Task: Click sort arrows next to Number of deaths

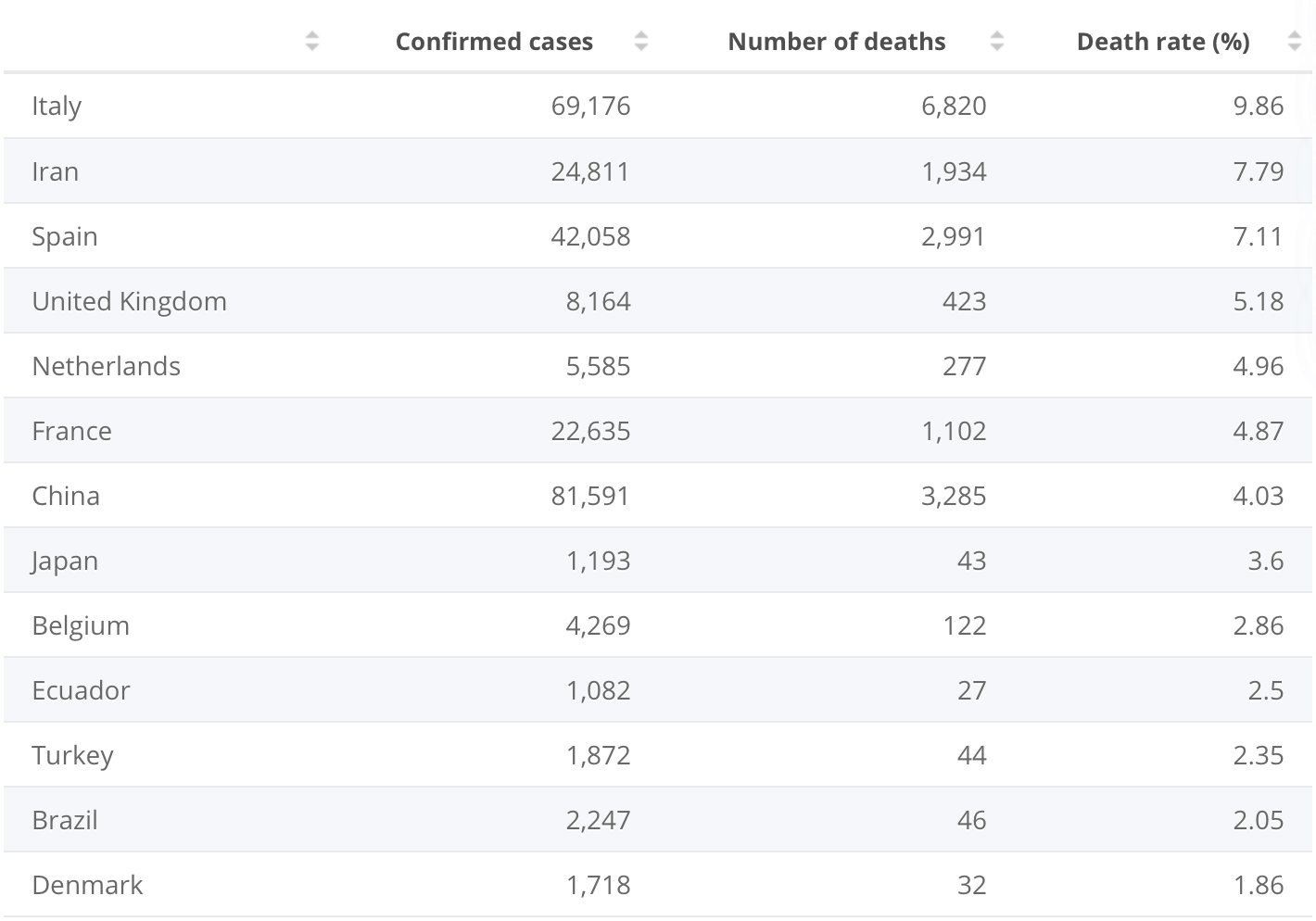Action: point(997,41)
